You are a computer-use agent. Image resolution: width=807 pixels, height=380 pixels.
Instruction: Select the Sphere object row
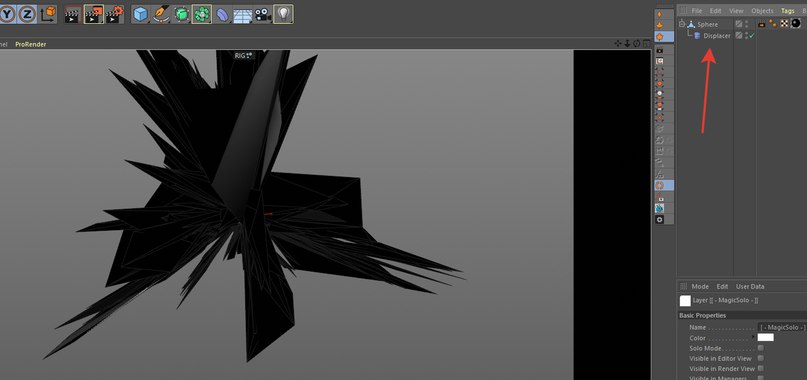(x=707, y=24)
